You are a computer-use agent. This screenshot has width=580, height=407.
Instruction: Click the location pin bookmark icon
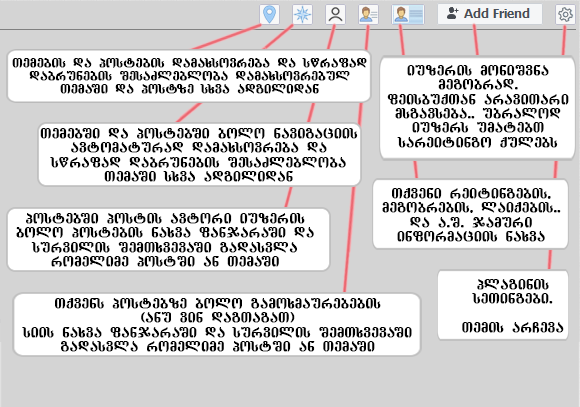269,14
